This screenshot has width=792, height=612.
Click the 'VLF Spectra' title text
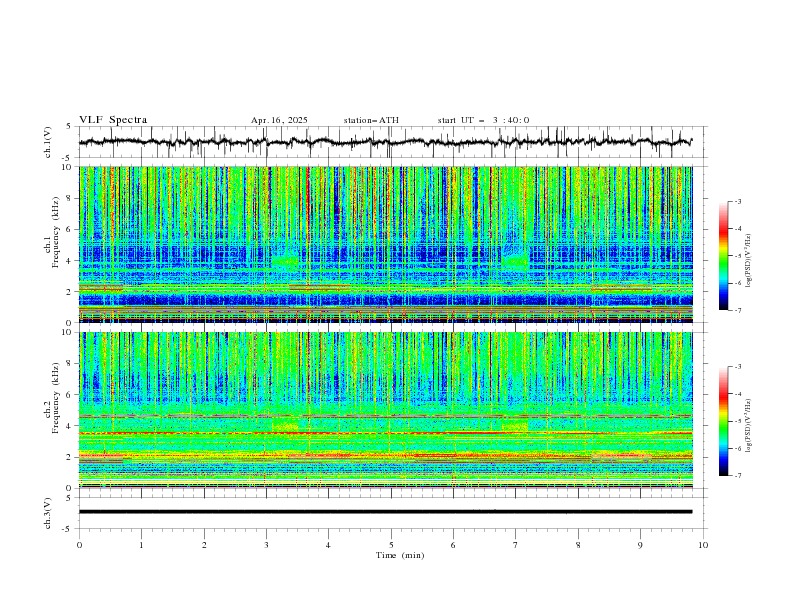click(x=113, y=120)
